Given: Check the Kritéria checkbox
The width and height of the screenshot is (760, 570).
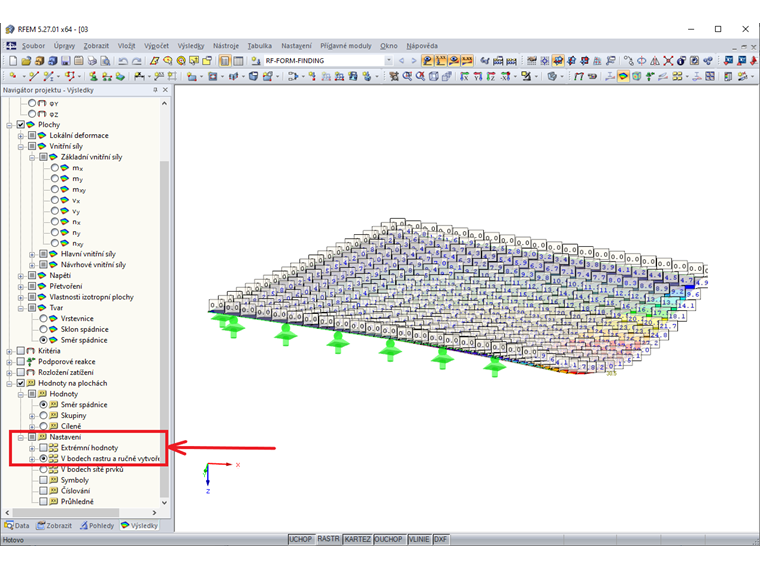Looking at the screenshot, I should pyautogui.click(x=21, y=350).
